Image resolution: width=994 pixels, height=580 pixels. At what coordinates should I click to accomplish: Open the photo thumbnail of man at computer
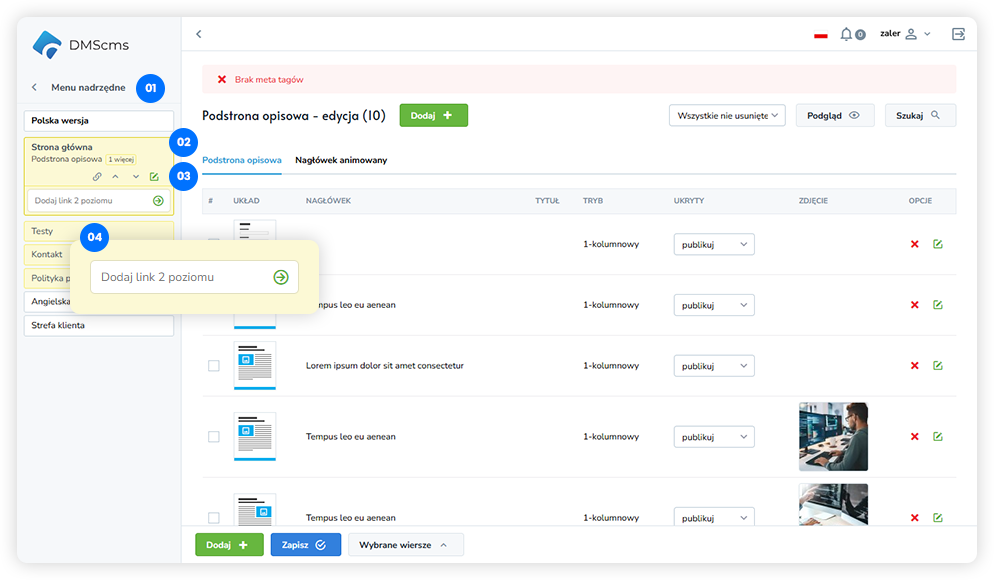pyautogui.click(x=833, y=437)
